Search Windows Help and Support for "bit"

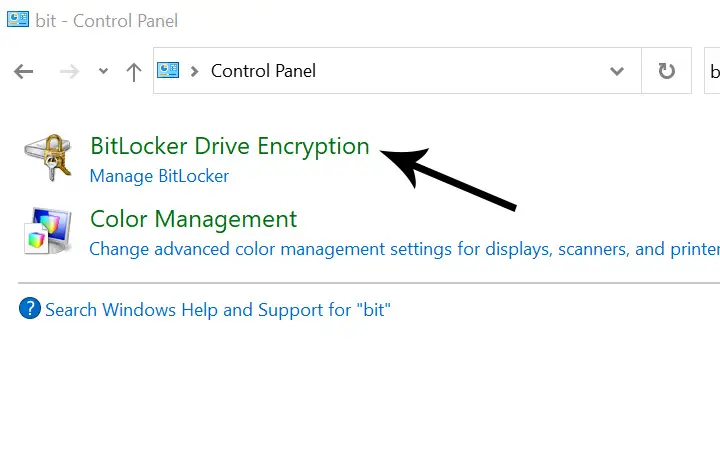click(218, 310)
